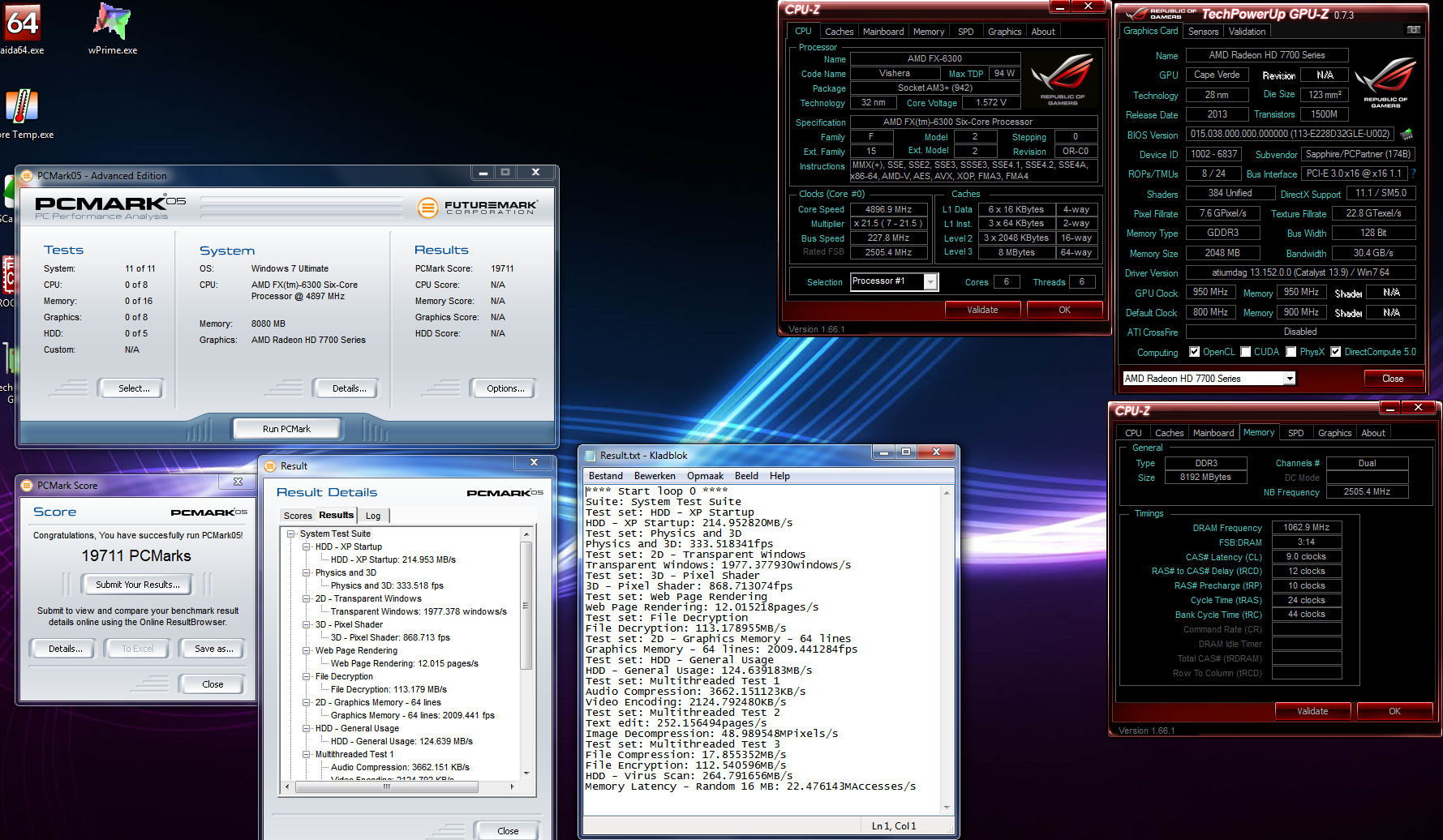Click Result window title bar icon
1443x840 pixels.
(x=270, y=465)
